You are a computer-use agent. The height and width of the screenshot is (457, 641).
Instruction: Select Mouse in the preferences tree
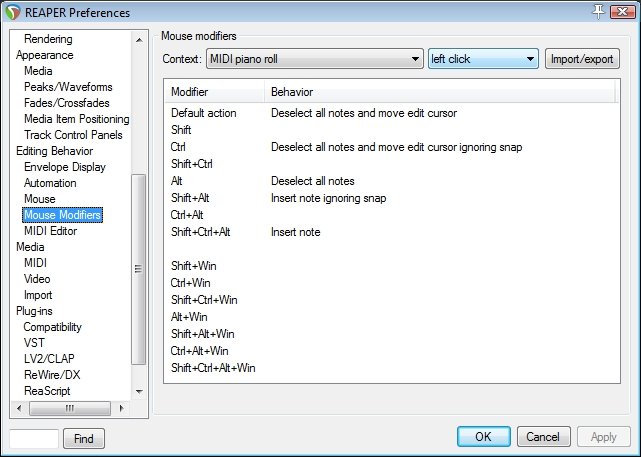pyautogui.click(x=40, y=199)
